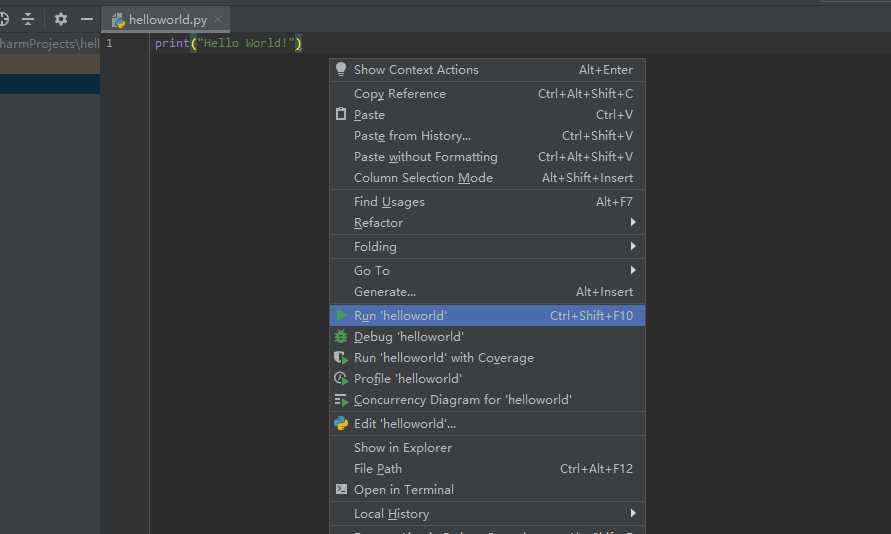
Task: Click the Paste clipboard icon
Action: click(x=341, y=114)
